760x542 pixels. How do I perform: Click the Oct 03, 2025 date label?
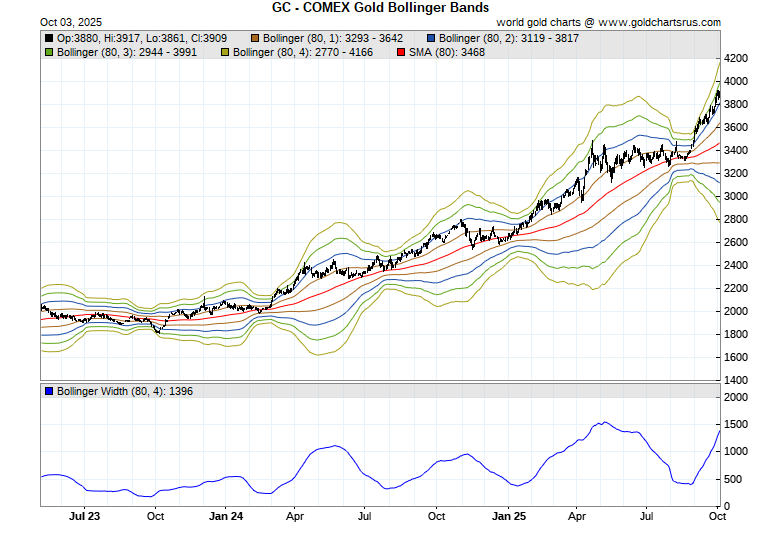pos(42,21)
